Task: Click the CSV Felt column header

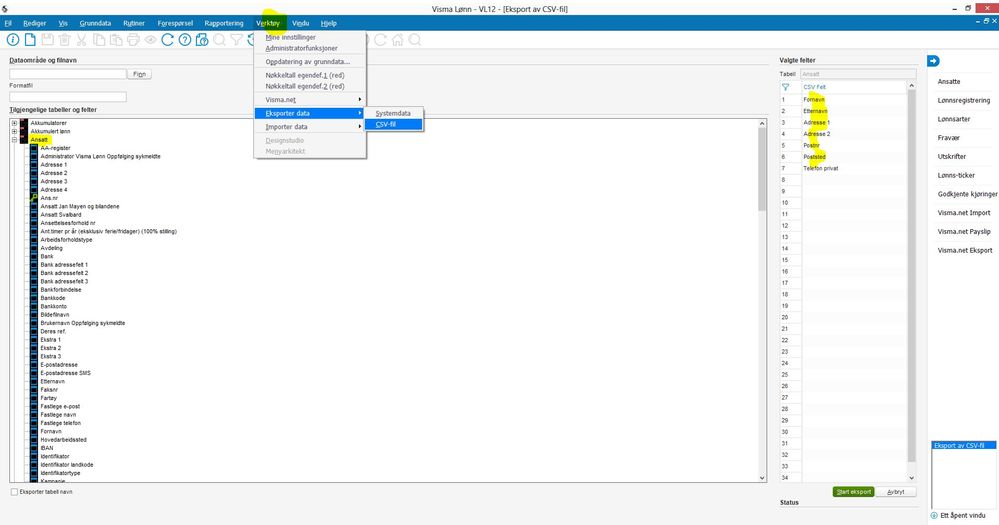Action: [x=854, y=87]
